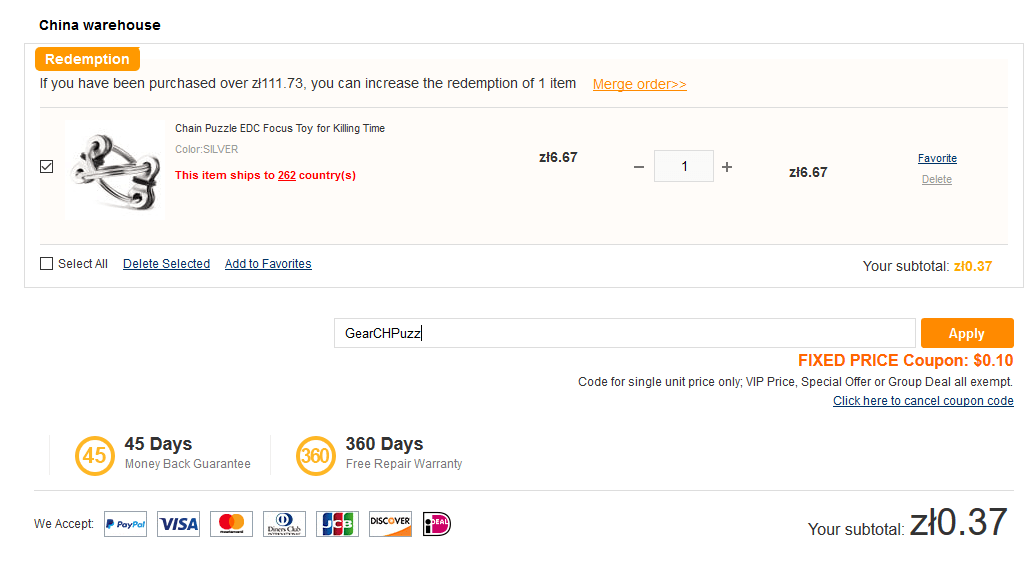Image resolution: width=1029 pixels, height=580 pixels.
Task: Click the Discover payment icon
Action: pyautogui.click(x=390, y=524)
